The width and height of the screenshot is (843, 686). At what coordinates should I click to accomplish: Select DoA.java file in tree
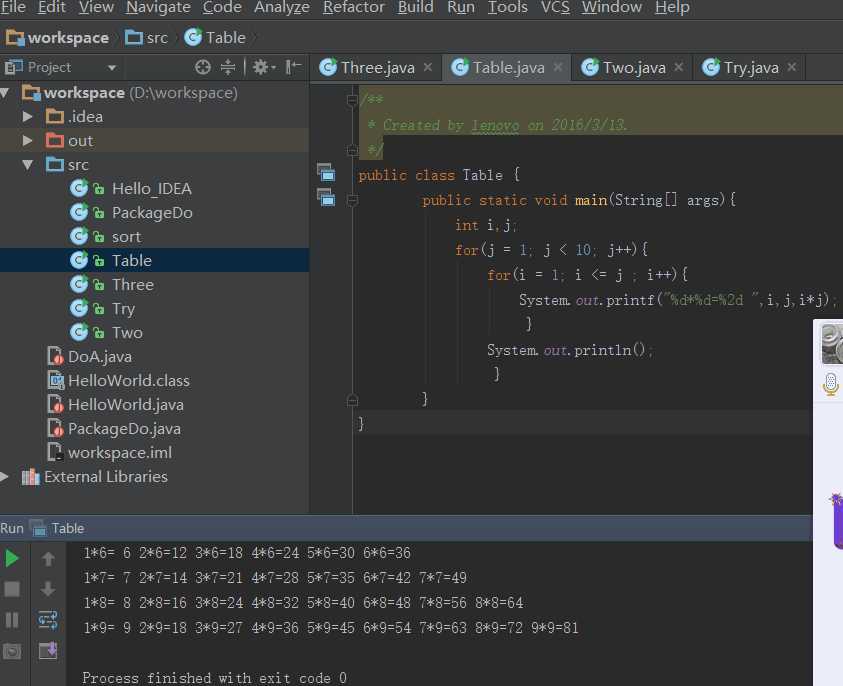click(x=100, y=357)
